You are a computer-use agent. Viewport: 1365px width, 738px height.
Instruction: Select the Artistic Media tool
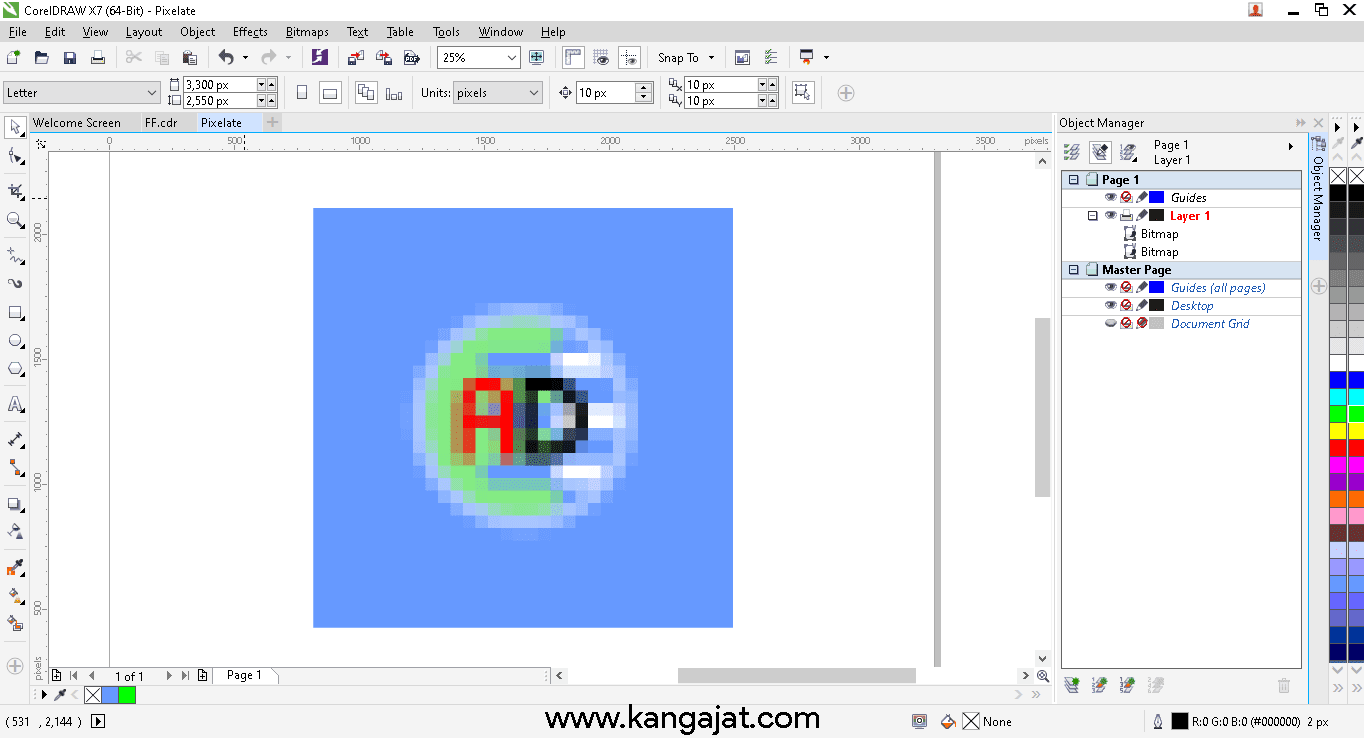click(15, 283)
